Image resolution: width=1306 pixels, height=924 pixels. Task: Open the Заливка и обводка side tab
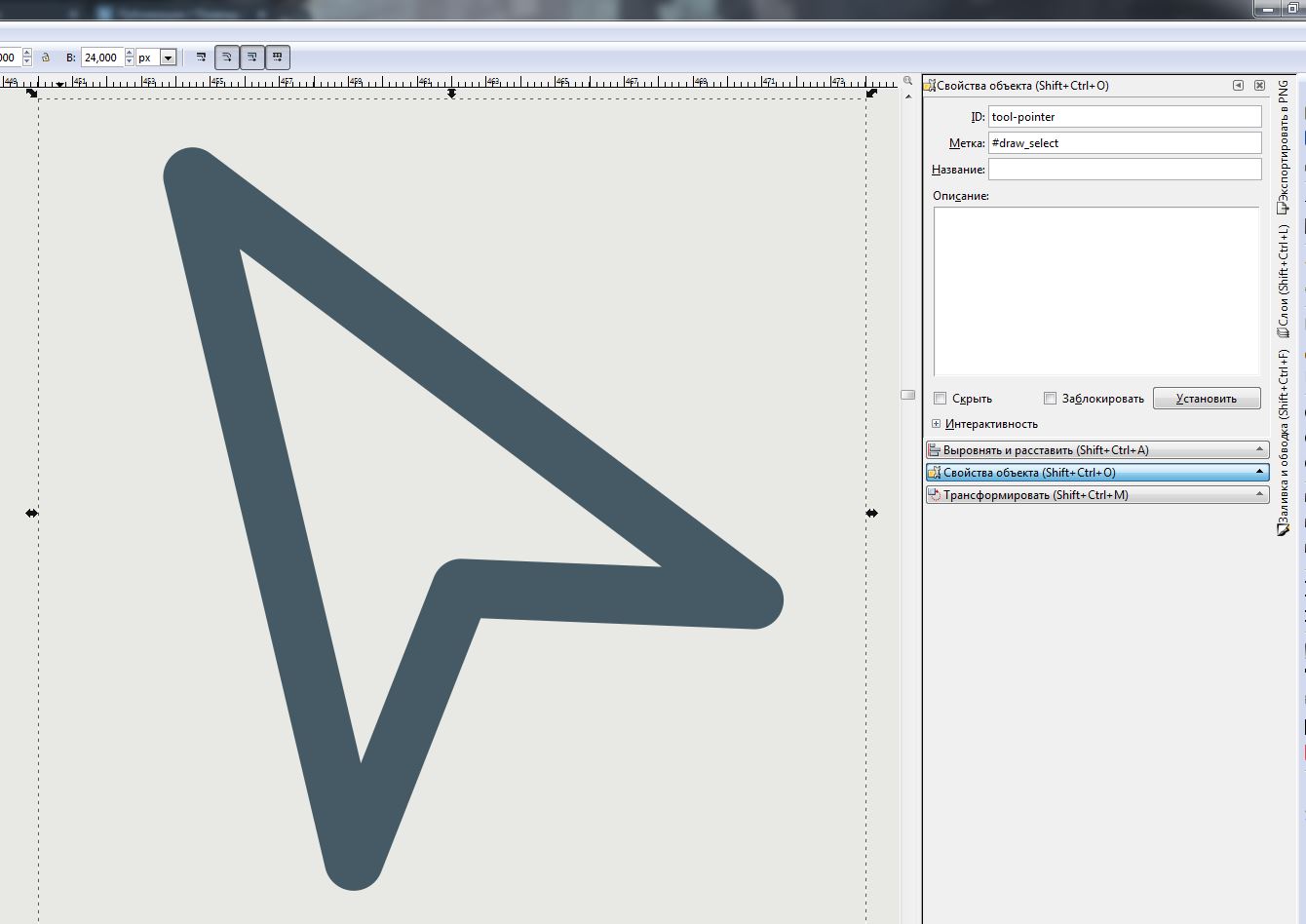point(1284,443)
